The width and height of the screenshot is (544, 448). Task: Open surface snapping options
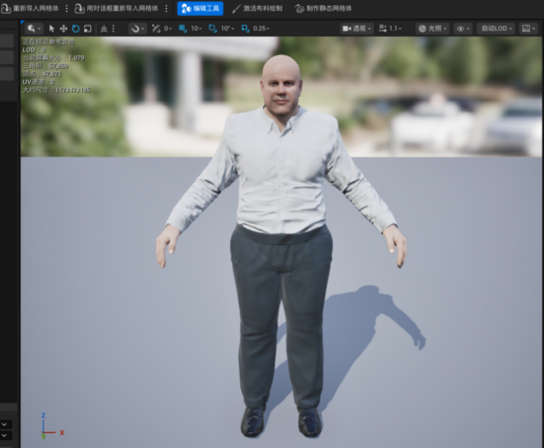[137, 28]
